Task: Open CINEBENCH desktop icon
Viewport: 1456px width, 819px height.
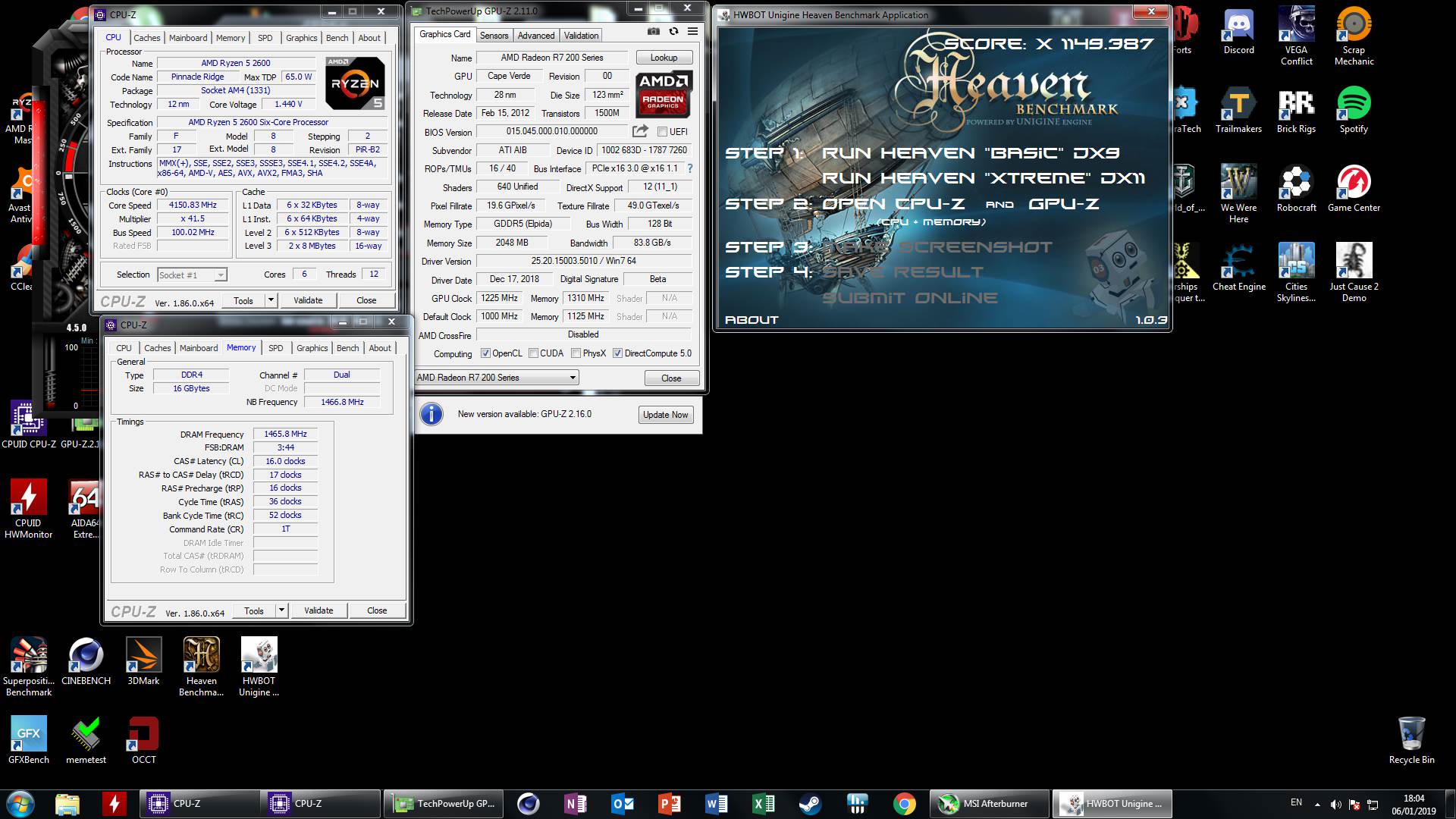Action: [86, 662]
